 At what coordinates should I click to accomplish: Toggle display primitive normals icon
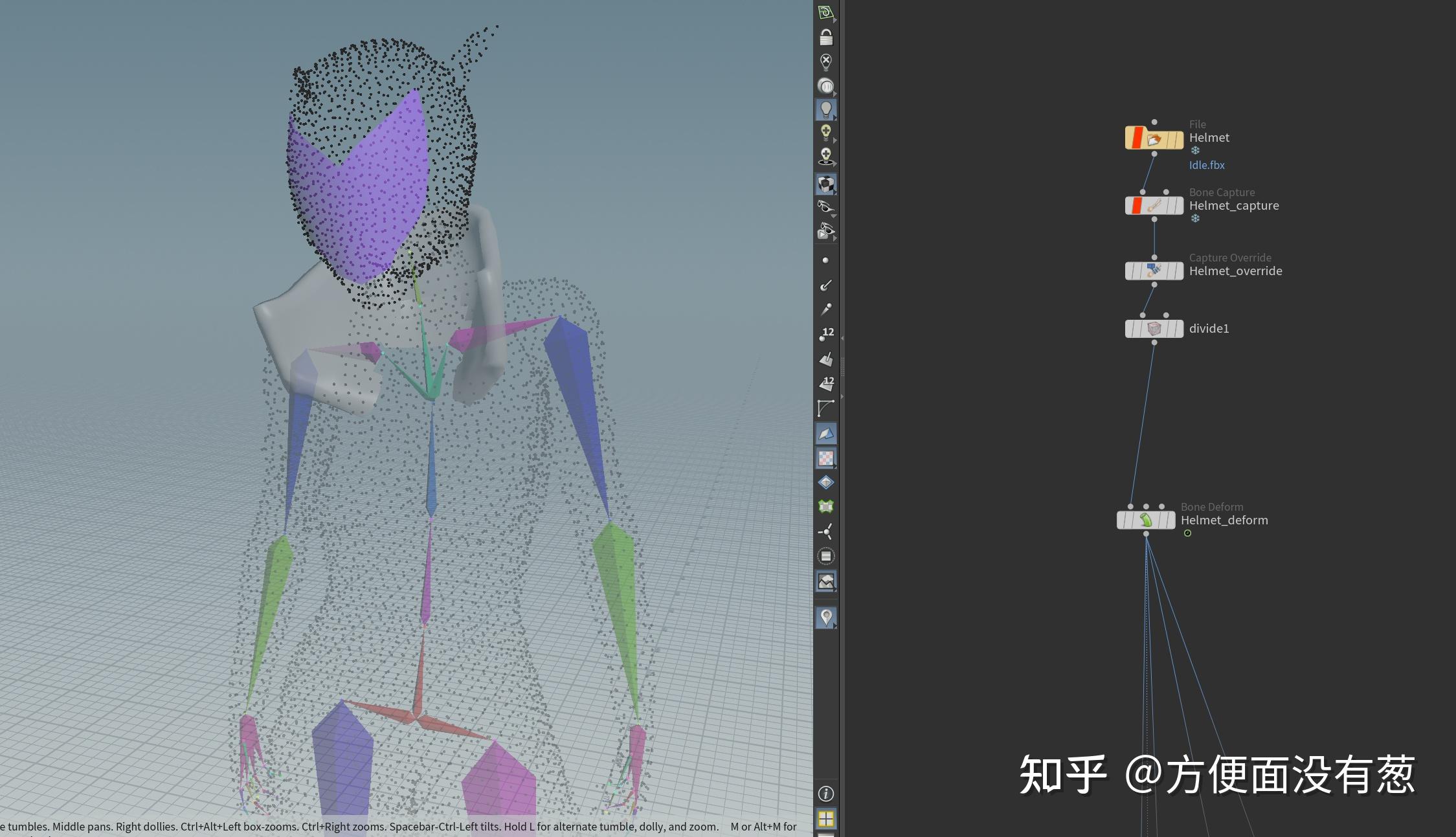(x=825, y=359)
